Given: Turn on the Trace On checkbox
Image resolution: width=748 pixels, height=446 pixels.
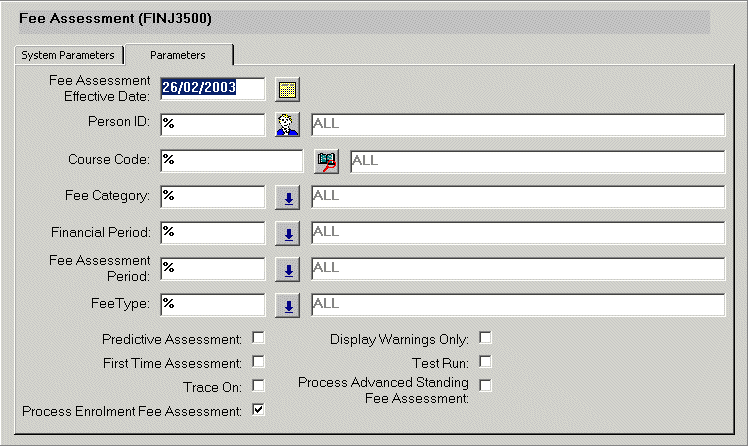Looking at the screenshot, I should pos(258,386).
